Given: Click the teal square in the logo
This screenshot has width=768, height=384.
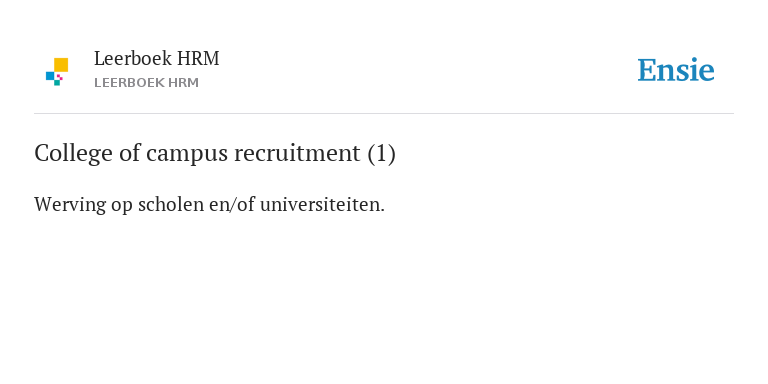Looking at the screenshot, I should [57, 83].
